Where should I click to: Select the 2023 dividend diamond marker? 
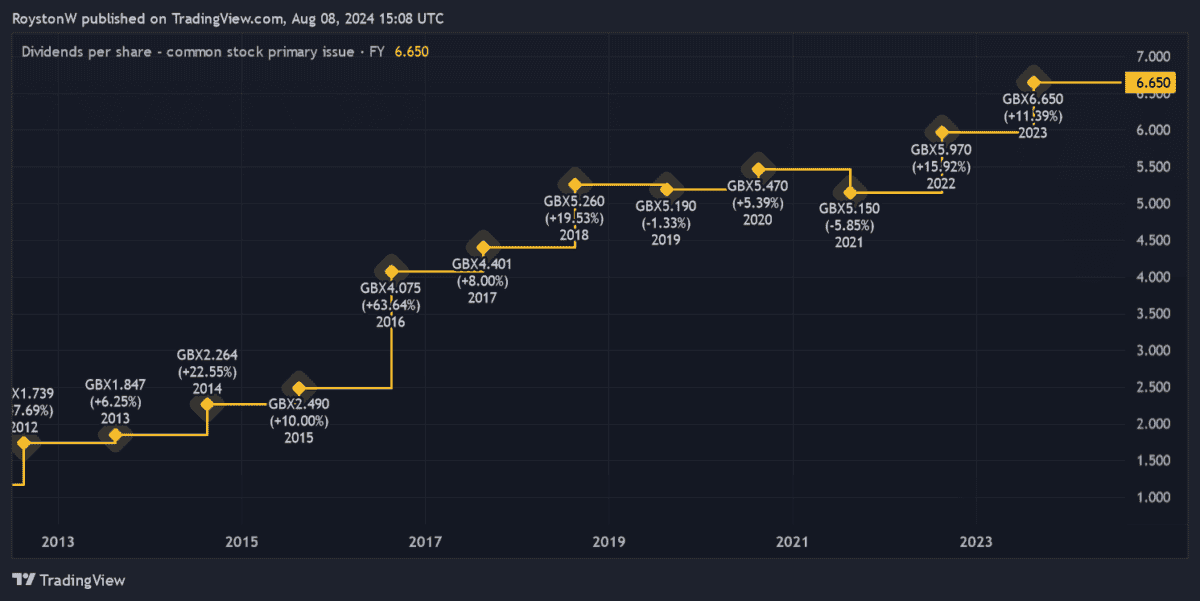pyautogui.click(x=1033, y=80)
